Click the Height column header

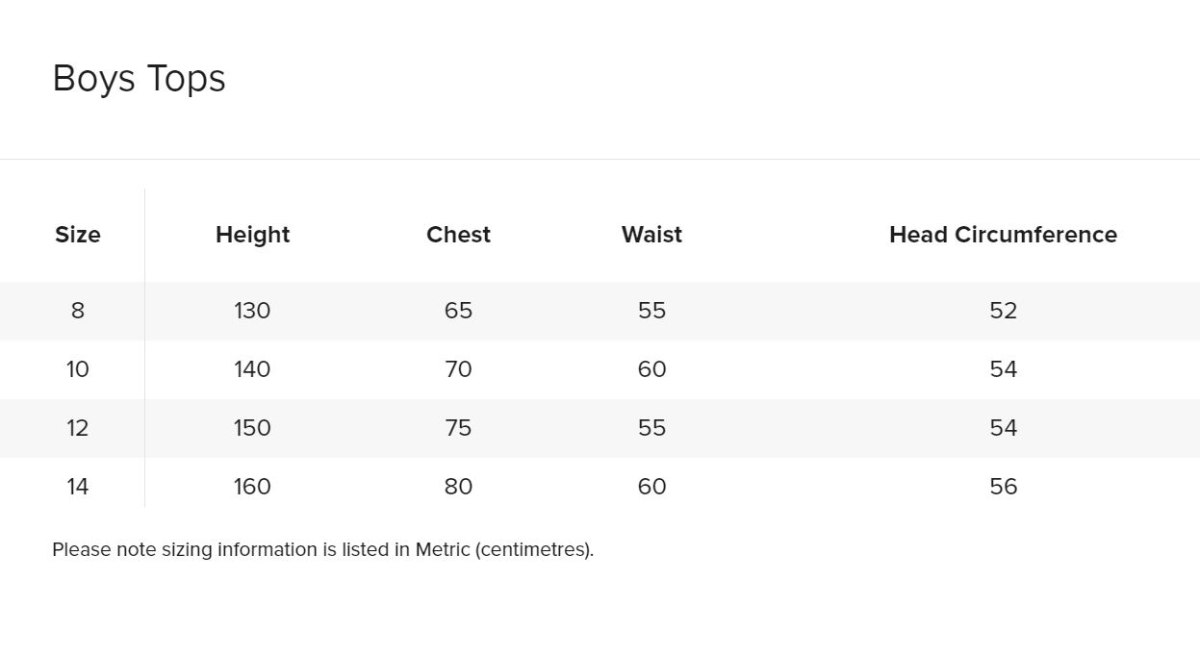click(252, 235)
